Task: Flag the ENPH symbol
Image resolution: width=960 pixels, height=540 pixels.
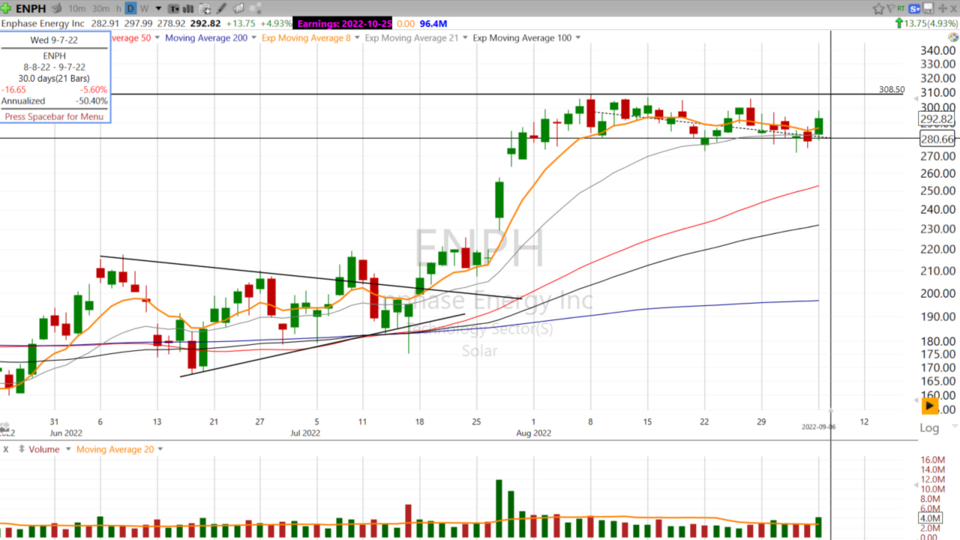Action: pyautogui.click(x=890, y=9)
